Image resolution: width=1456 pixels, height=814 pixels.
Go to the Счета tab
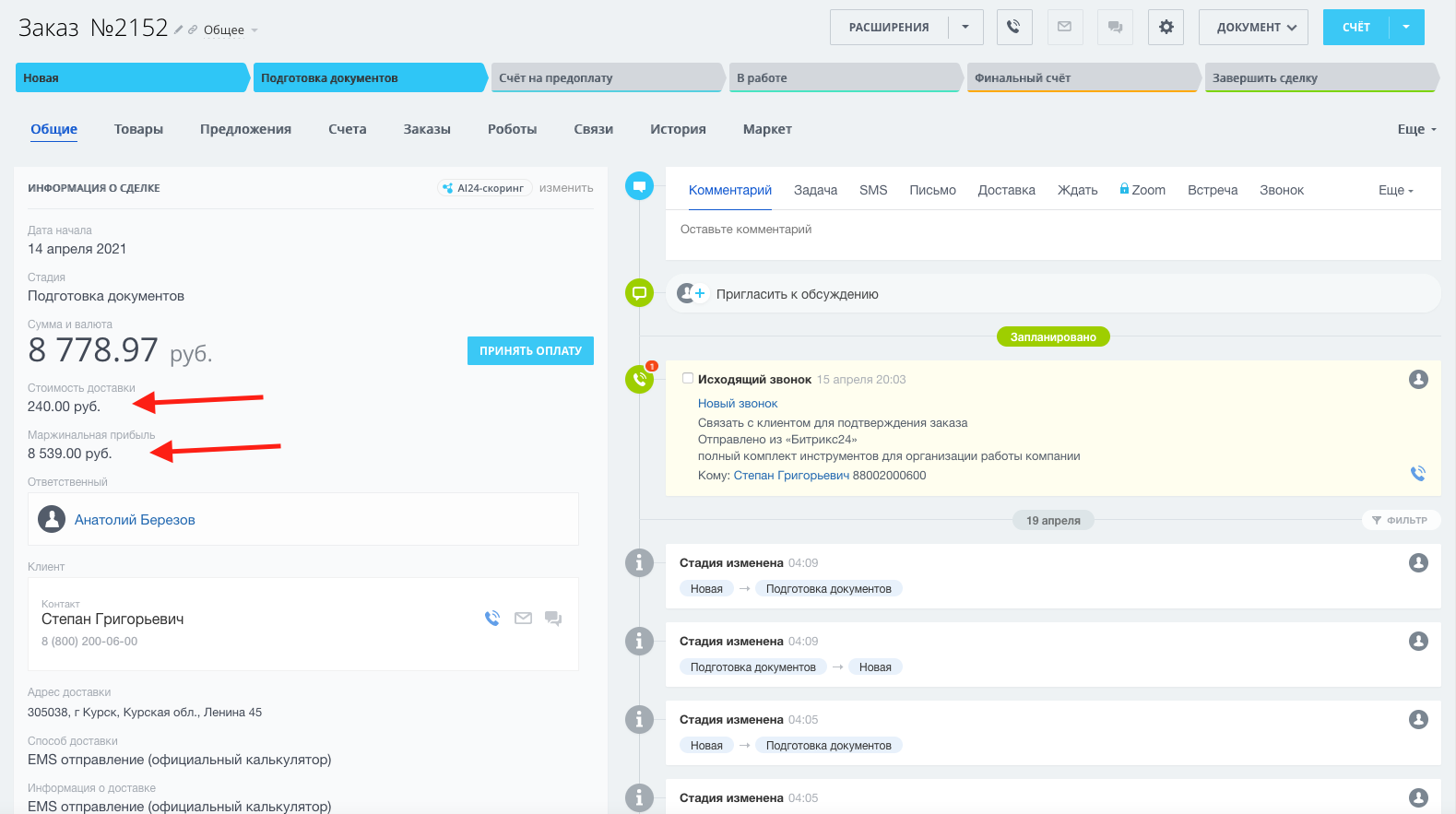(x=347, y=129)
